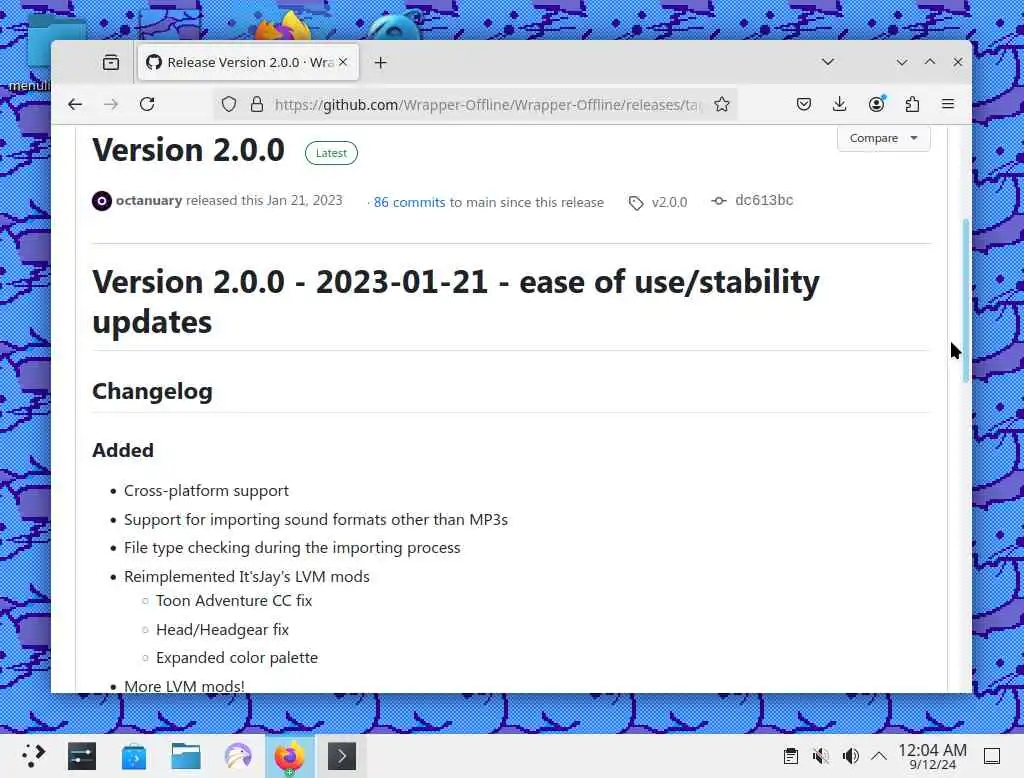This screenshot has width=1024, height=778.
Task: Select the 'Cross-platform support' text
Action: click(206, 491)
